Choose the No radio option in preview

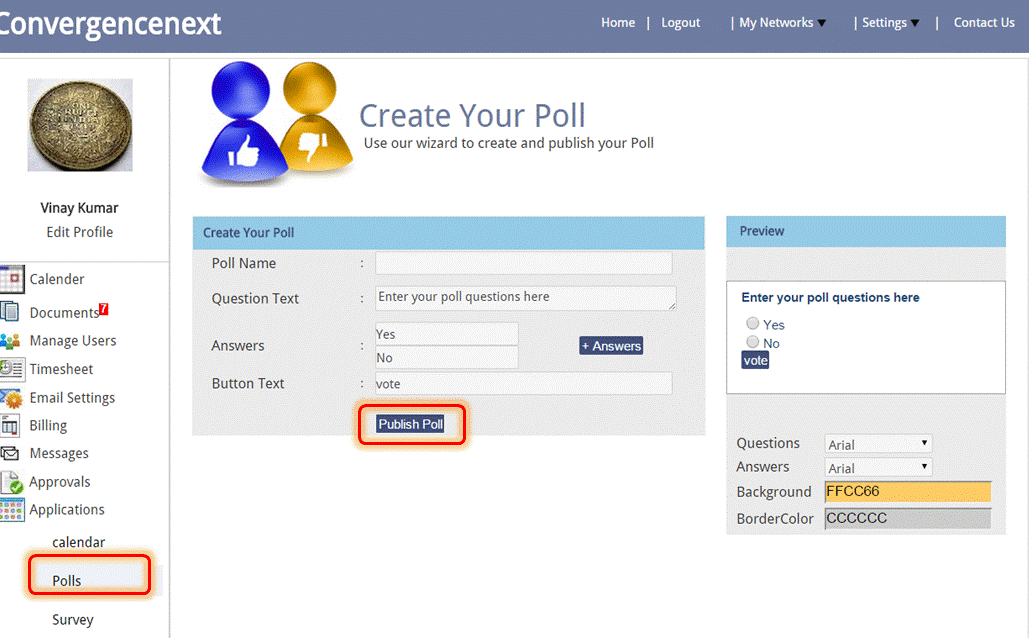coord(753,342)
